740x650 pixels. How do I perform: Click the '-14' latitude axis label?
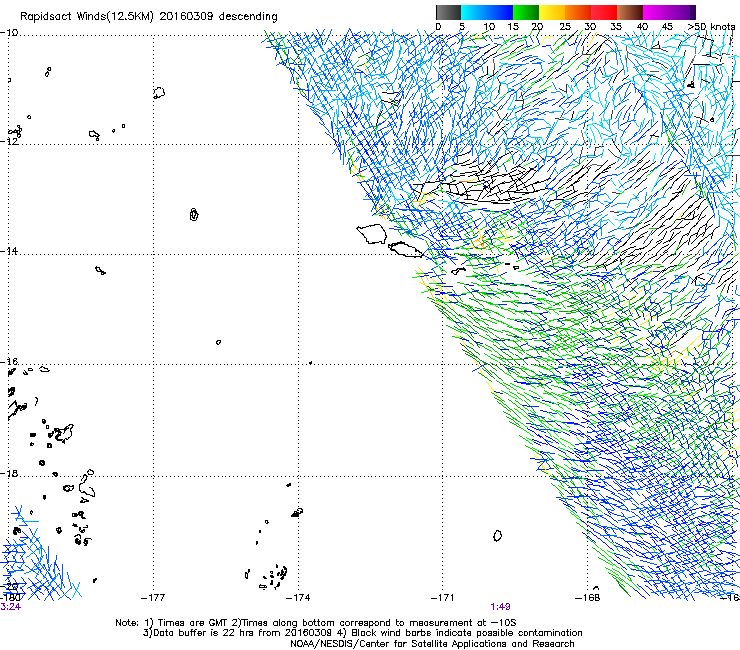coord(9,251)
